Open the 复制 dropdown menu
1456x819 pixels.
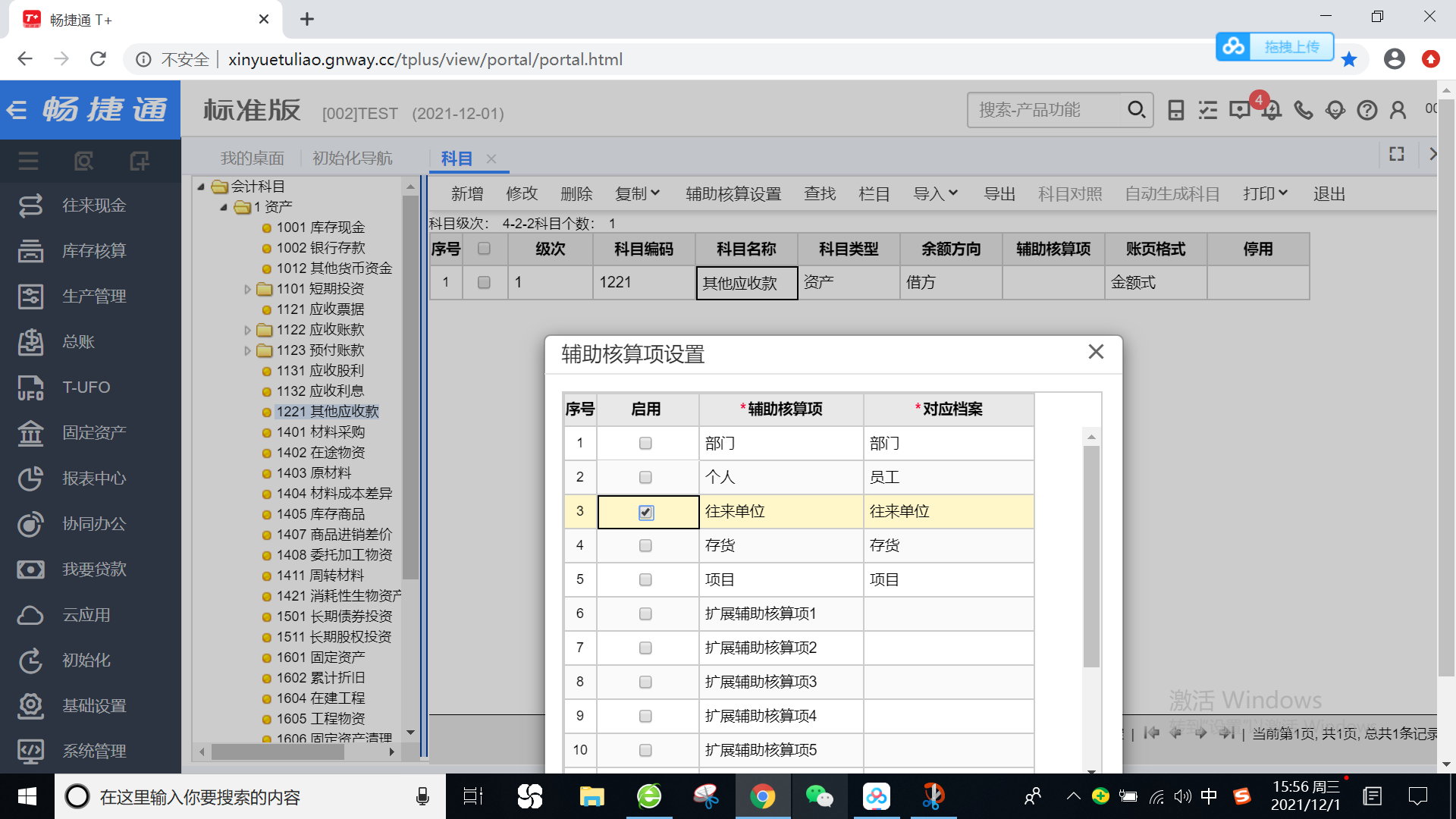[638, 194]
